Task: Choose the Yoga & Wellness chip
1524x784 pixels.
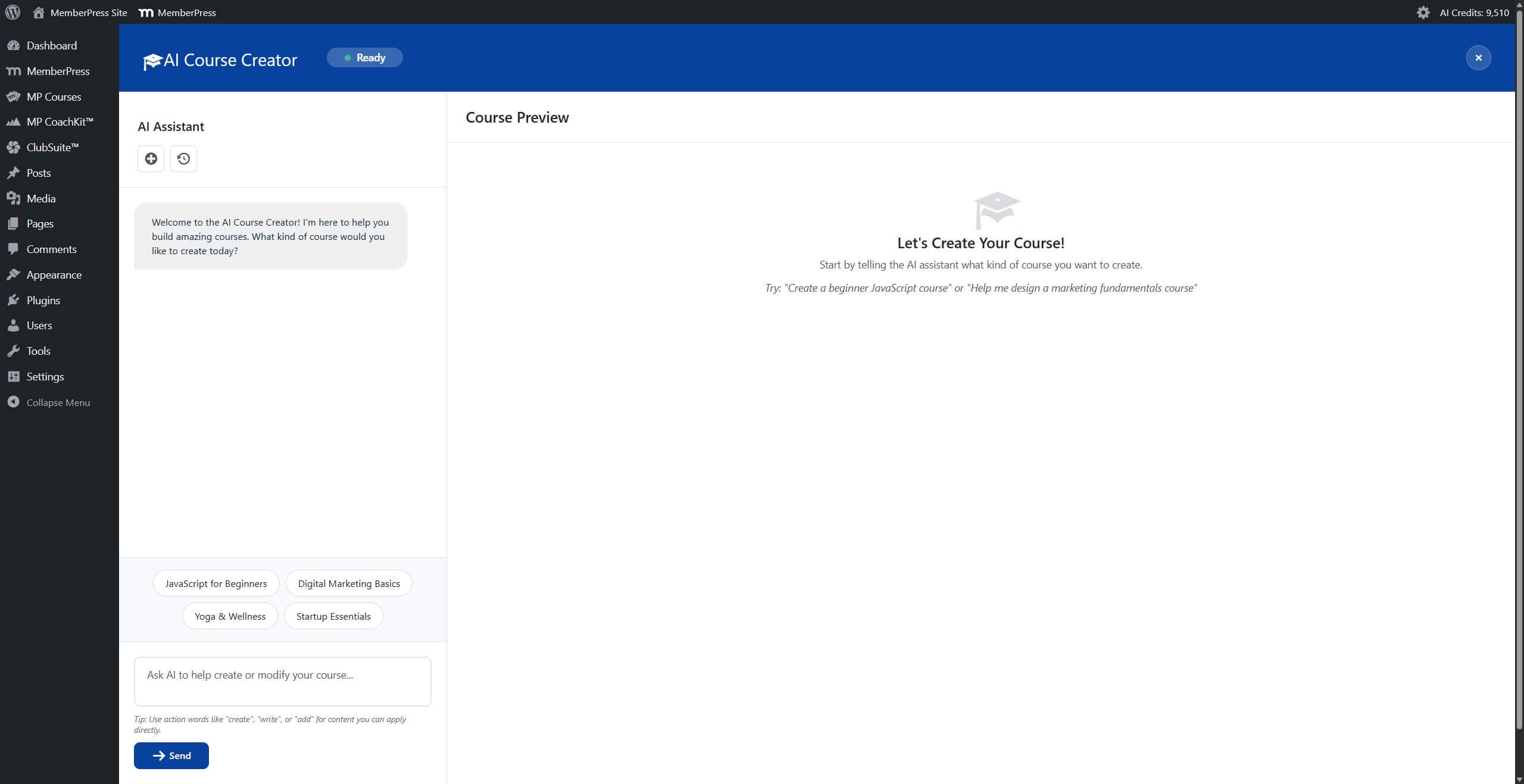Action: pyautogui.click(x=229, y=616)
